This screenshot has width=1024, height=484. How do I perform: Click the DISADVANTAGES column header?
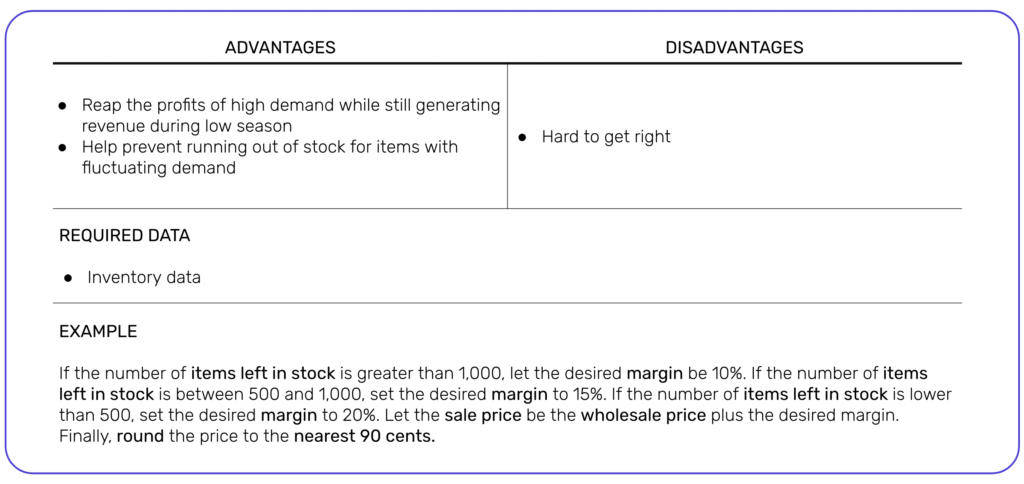734,47
